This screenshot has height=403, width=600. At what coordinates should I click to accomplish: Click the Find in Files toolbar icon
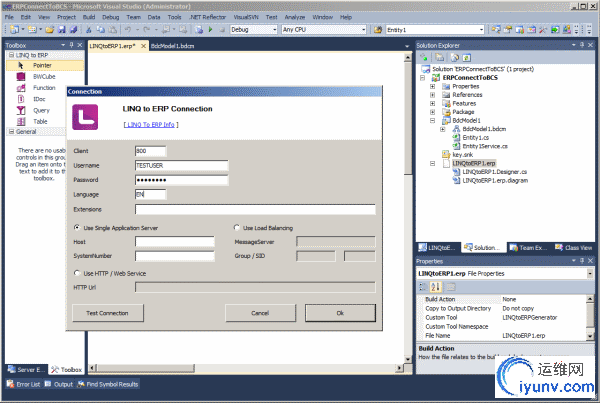click(x=378, y=29)
